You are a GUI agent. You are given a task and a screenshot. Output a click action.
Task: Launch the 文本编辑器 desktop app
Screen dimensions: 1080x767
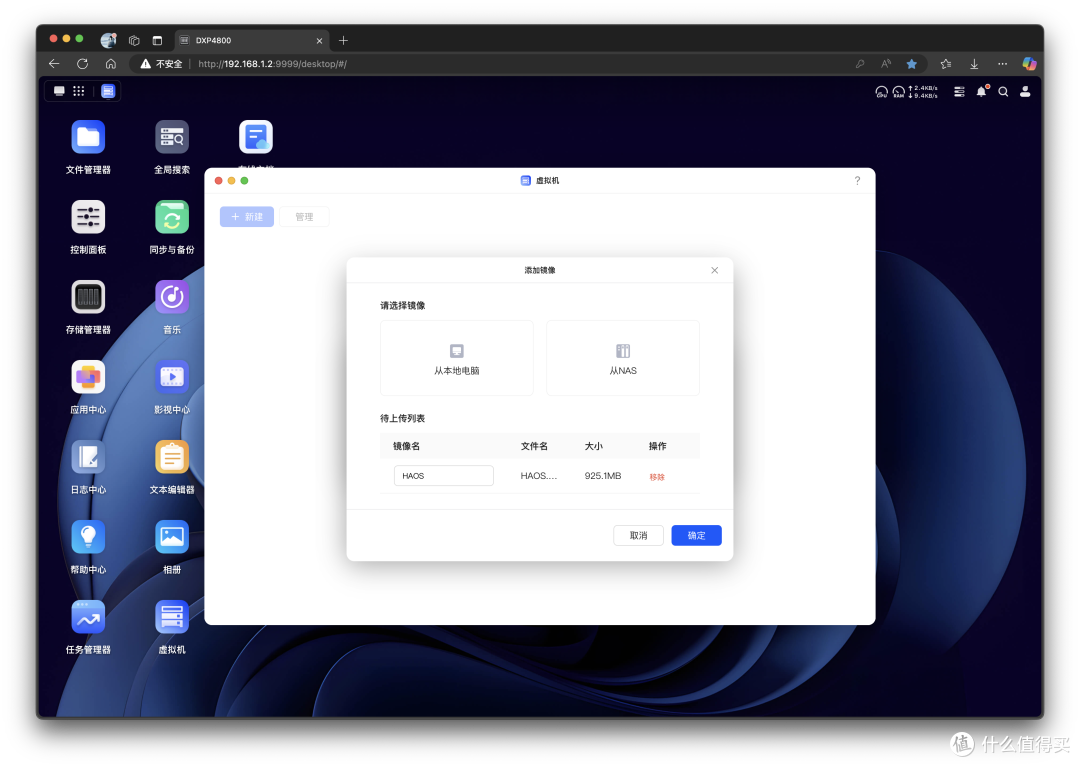tap(172, 457)
